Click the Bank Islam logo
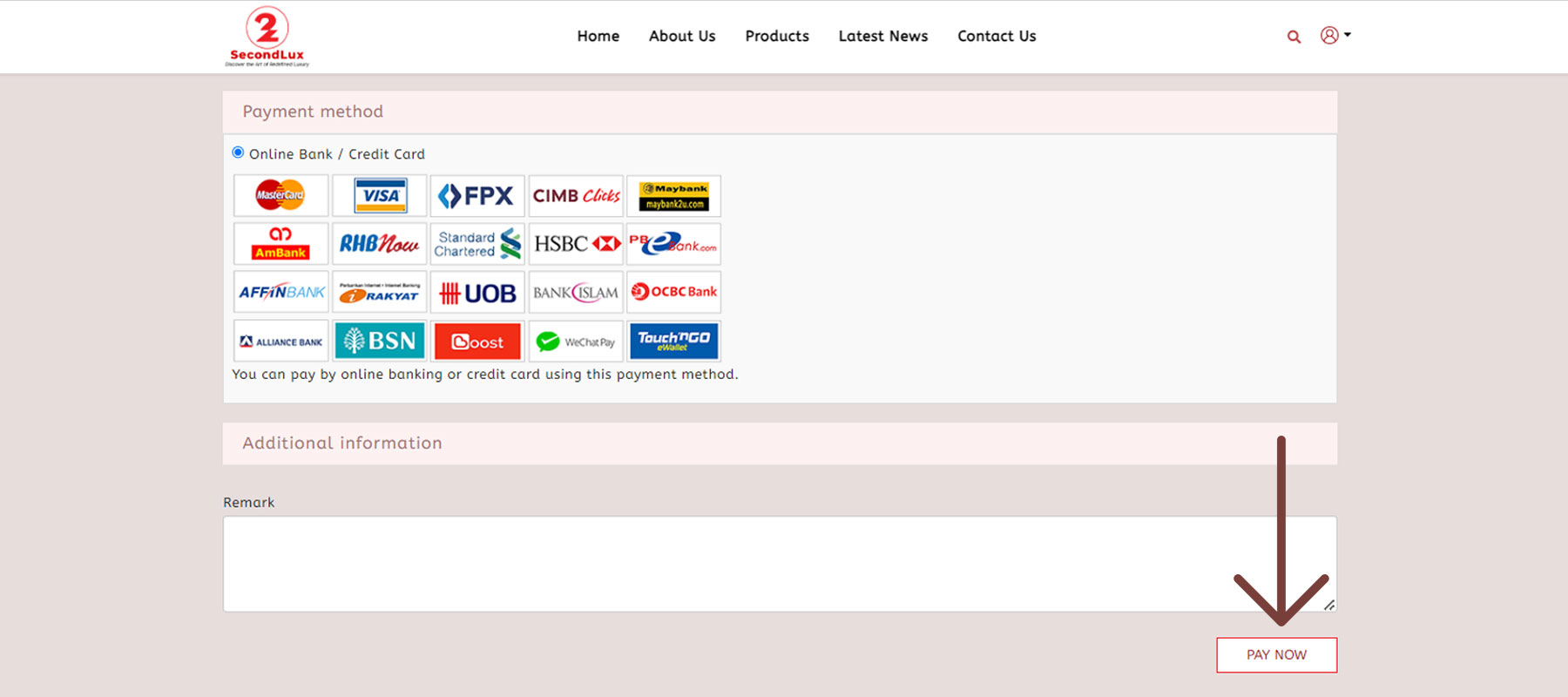 coord(576,292)
